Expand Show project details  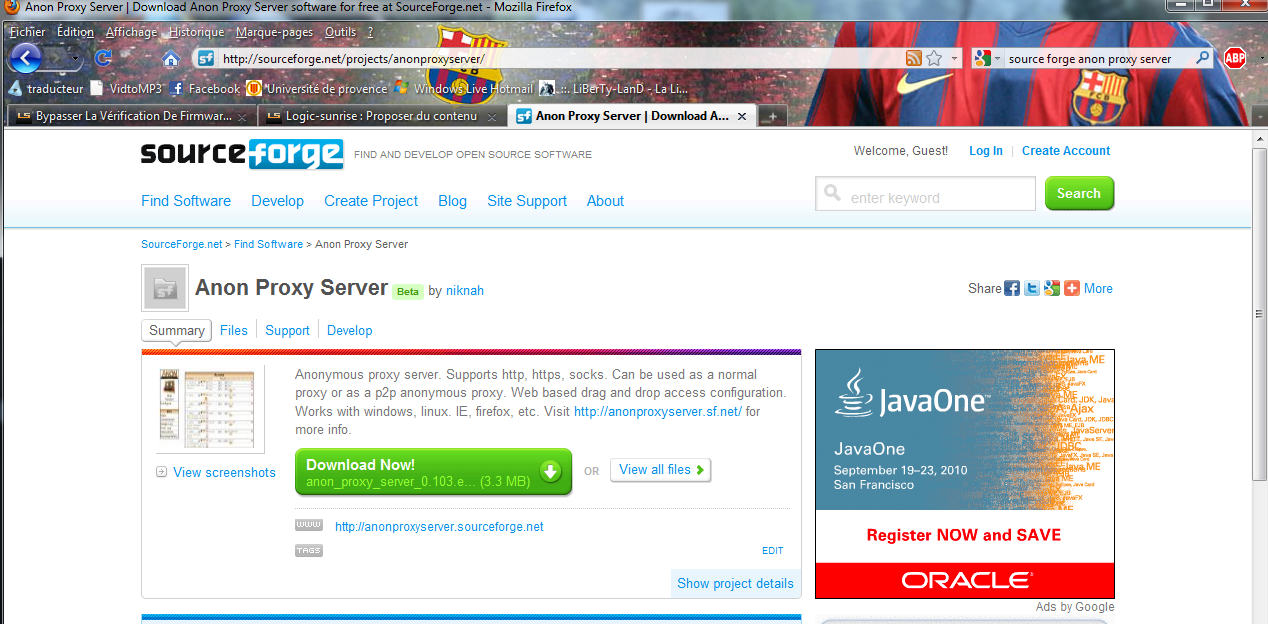[735, 583]
